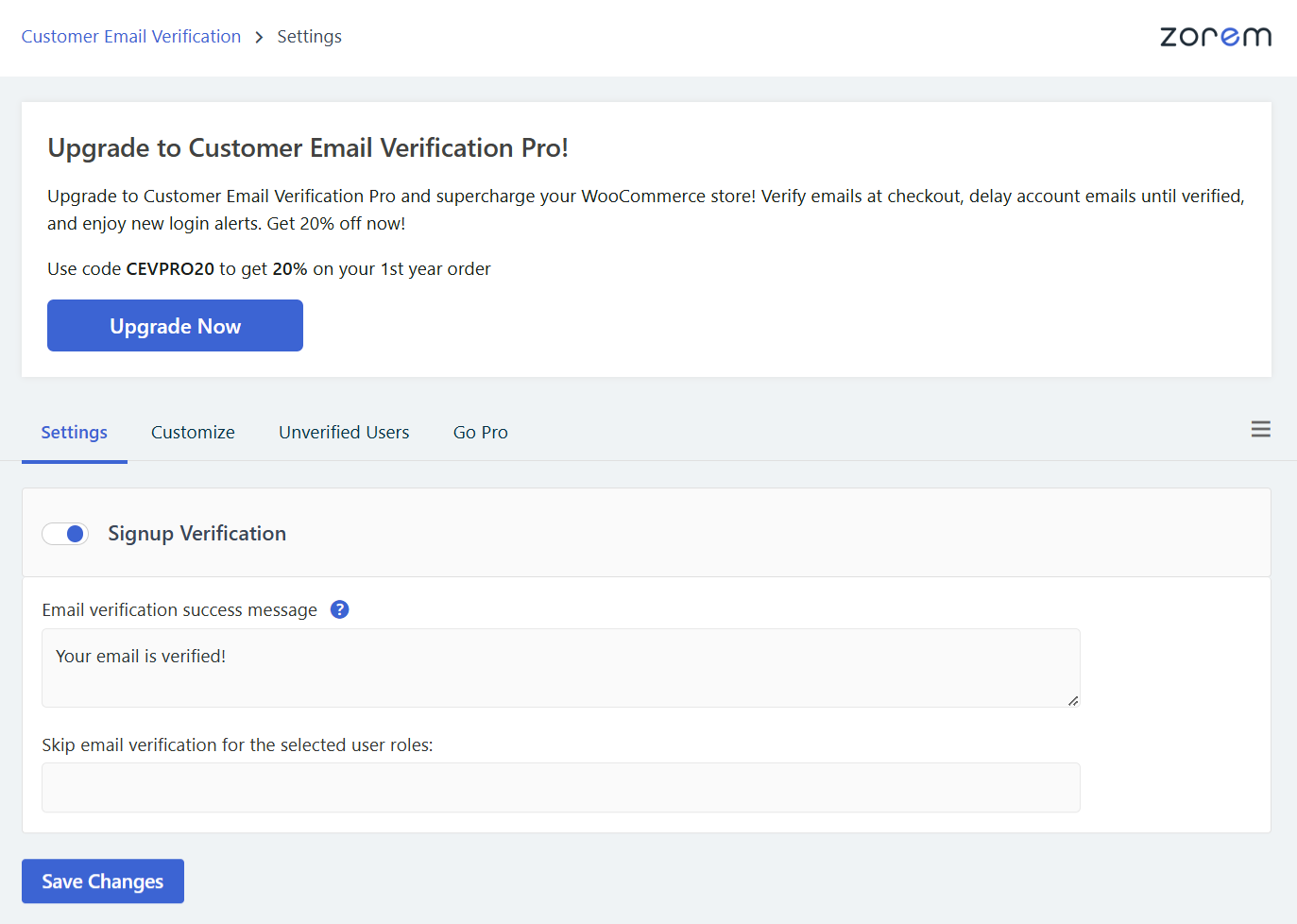
Task: Click the textarea resize handle corner
Action: [x=1073, y=701]
